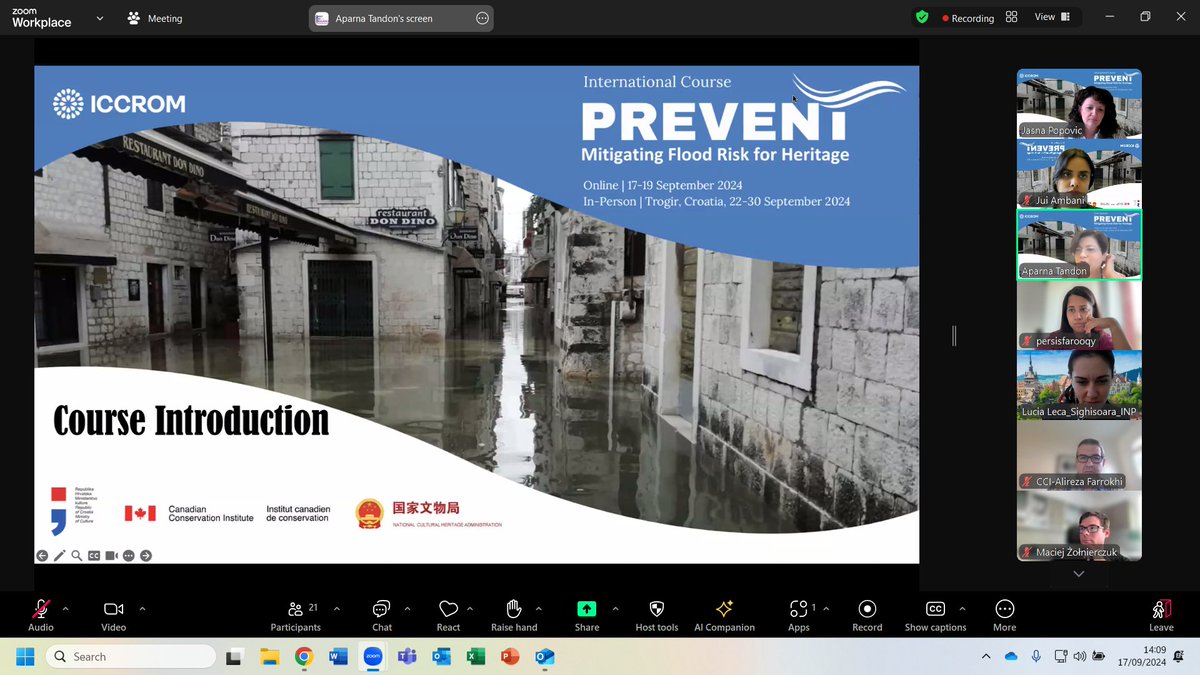Open Host tools shield icon
This screenshot has width=1200, height=675.
[657, 609]
